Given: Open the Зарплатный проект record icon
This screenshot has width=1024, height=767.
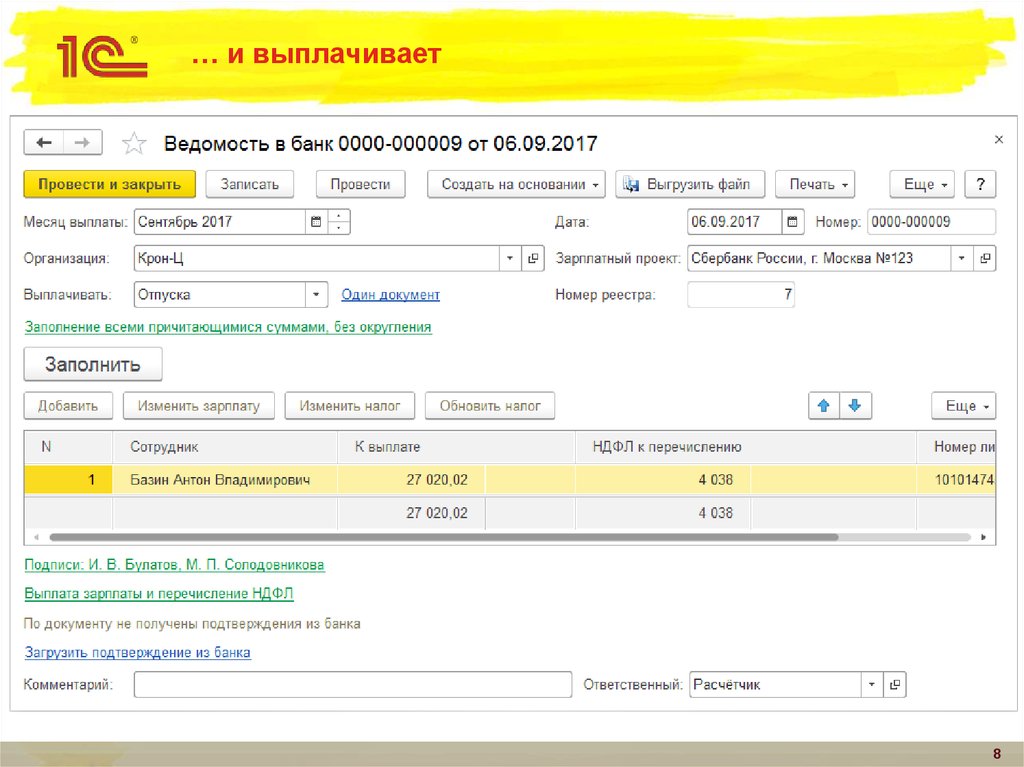Looking at the screenshot, I should pos(985,259).
